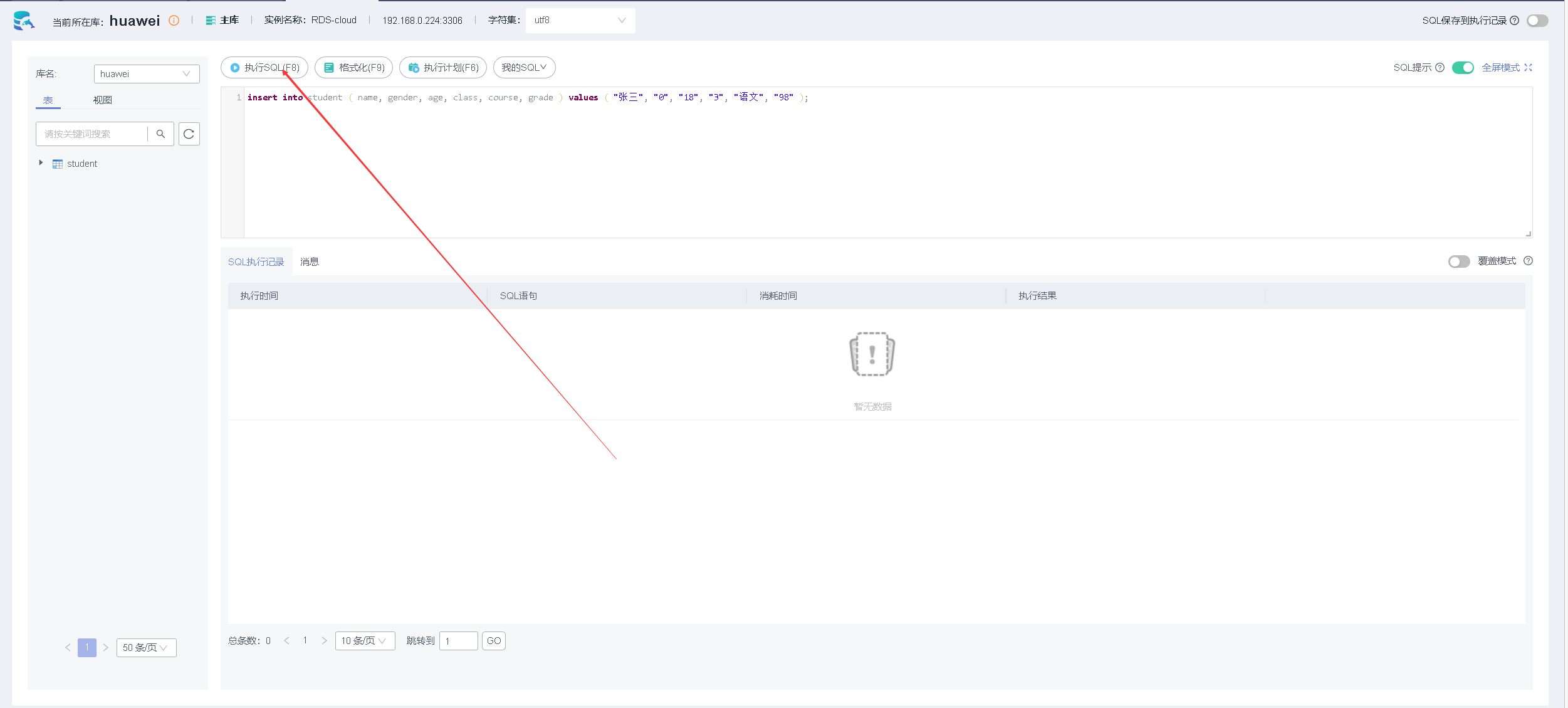Expand the student table tree node
The image size is (1568, 708).
click(41, 163)
